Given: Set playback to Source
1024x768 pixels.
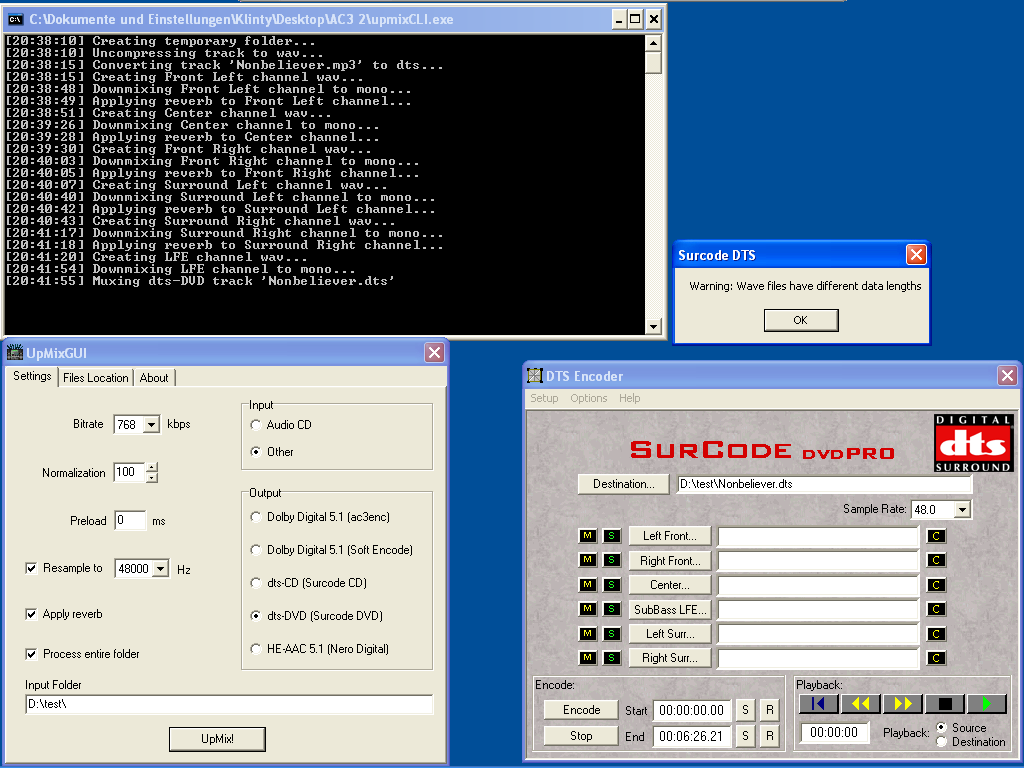Looking at the screenshot, I should pyautogui.click(x=942, y=727).
